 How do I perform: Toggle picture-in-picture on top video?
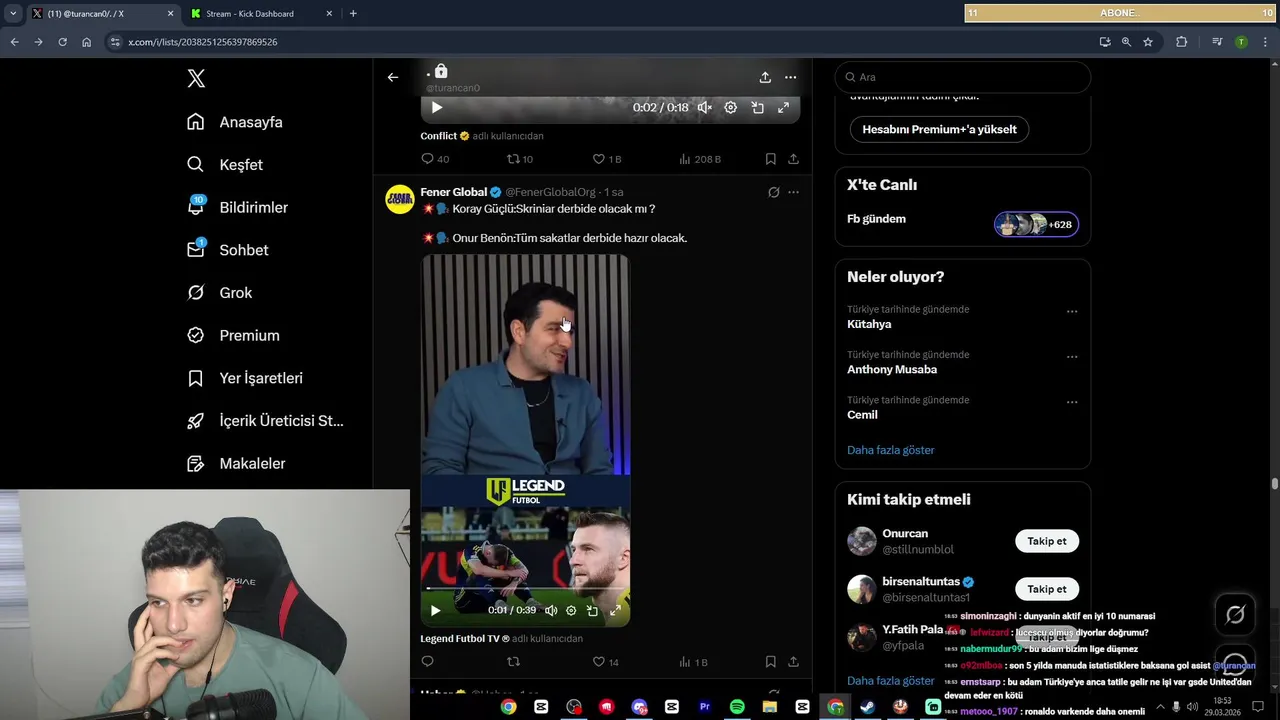pyautogui.click(x=757, y=107)
